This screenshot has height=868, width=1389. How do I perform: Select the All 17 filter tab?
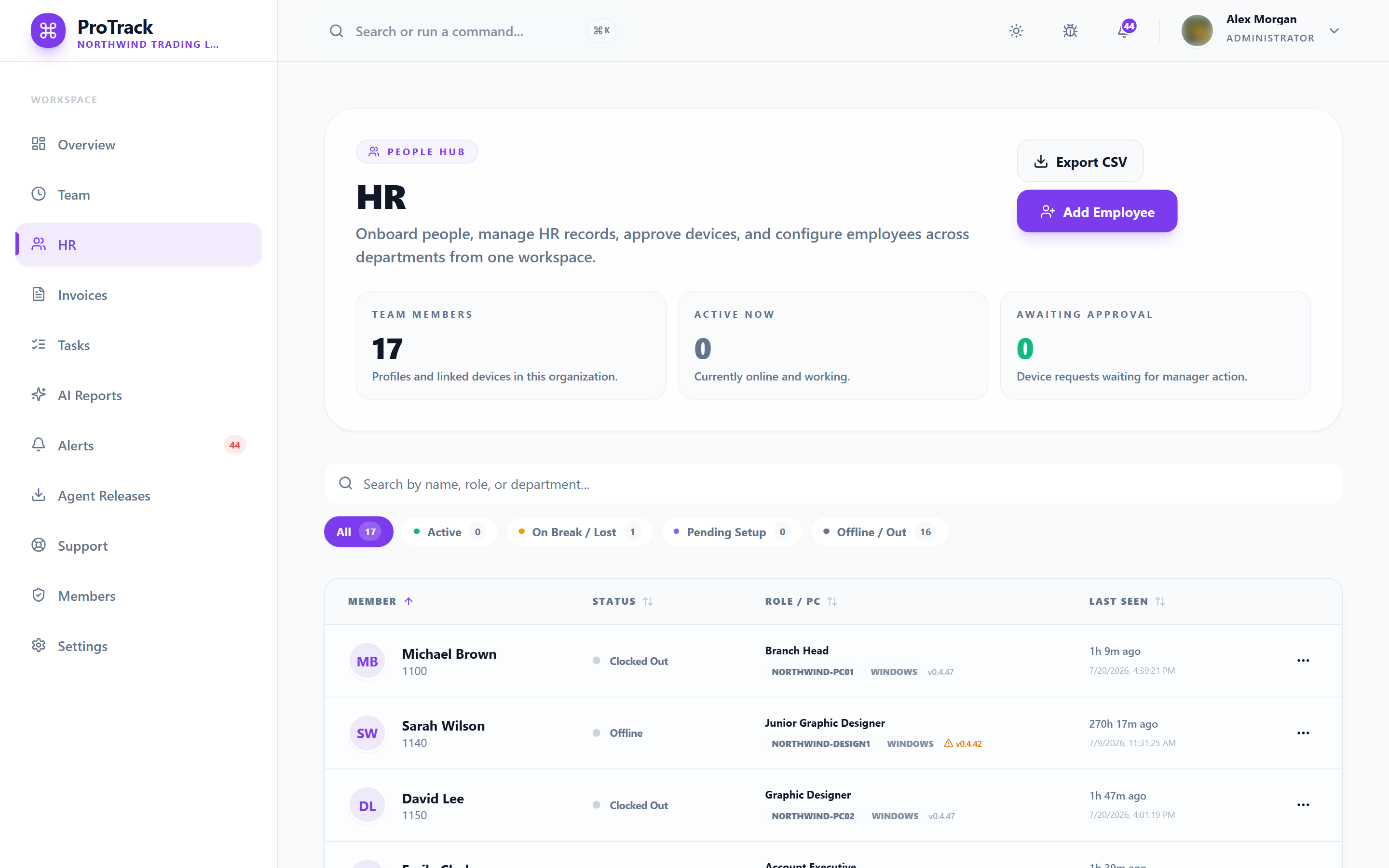point(358,531)
